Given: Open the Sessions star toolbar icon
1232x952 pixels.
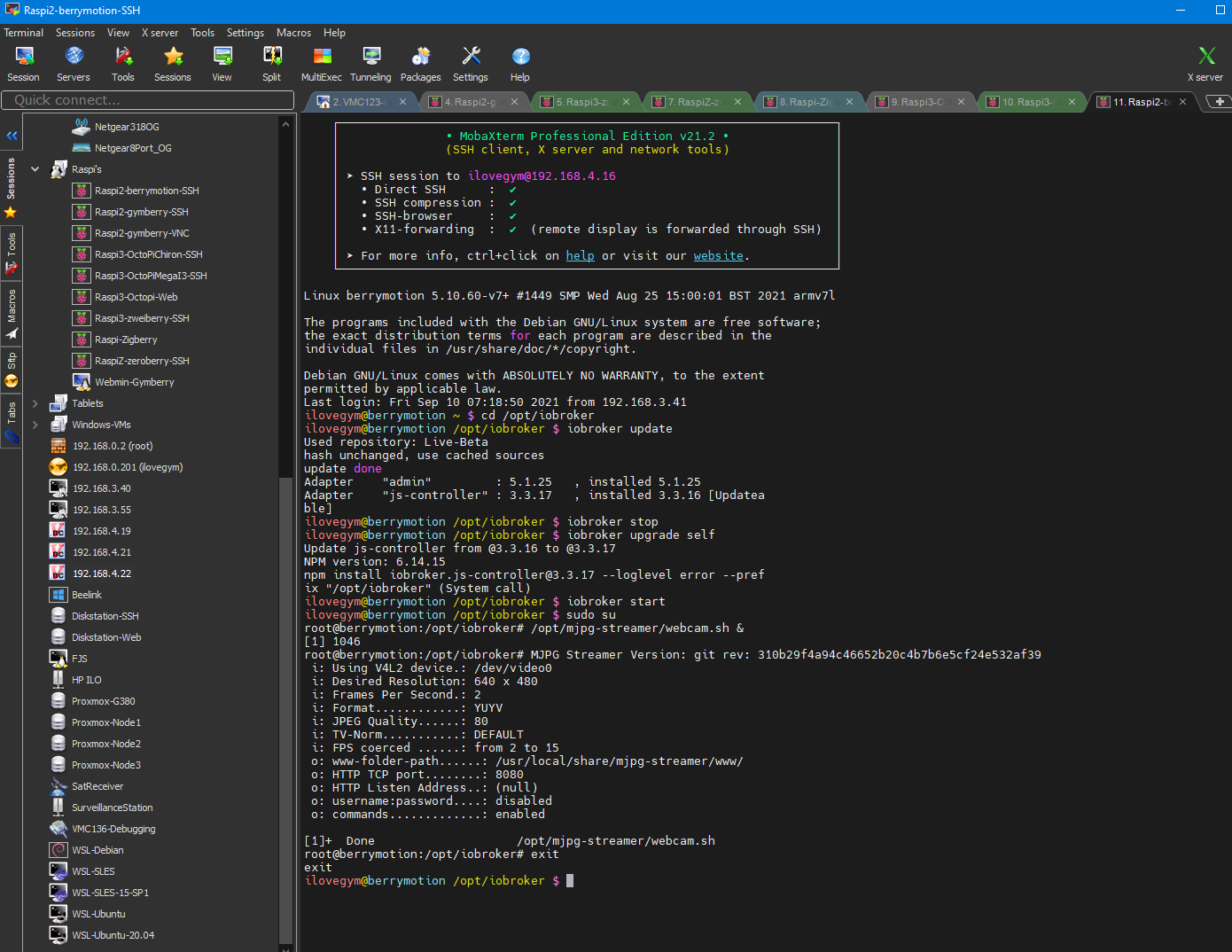Looking at the screenshot, I should click(x=173, y=64).
